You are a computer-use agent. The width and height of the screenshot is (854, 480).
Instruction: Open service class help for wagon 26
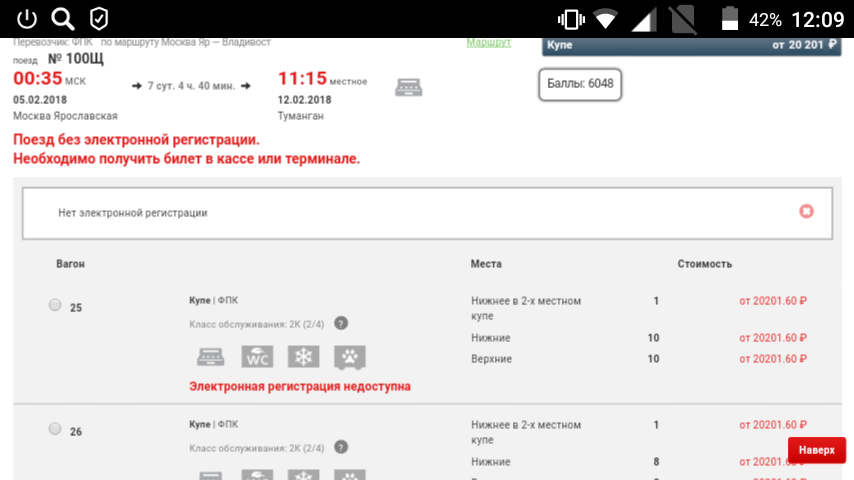(341, 447)
